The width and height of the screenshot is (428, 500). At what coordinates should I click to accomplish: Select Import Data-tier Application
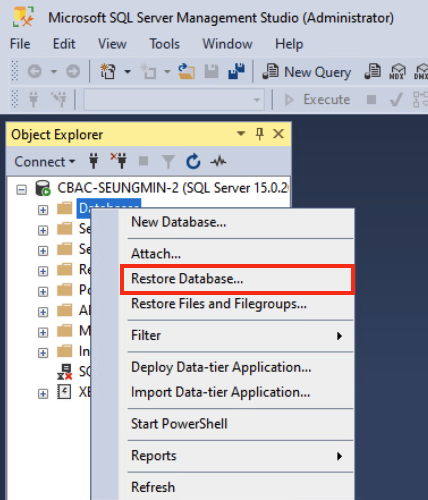(220, 392)
